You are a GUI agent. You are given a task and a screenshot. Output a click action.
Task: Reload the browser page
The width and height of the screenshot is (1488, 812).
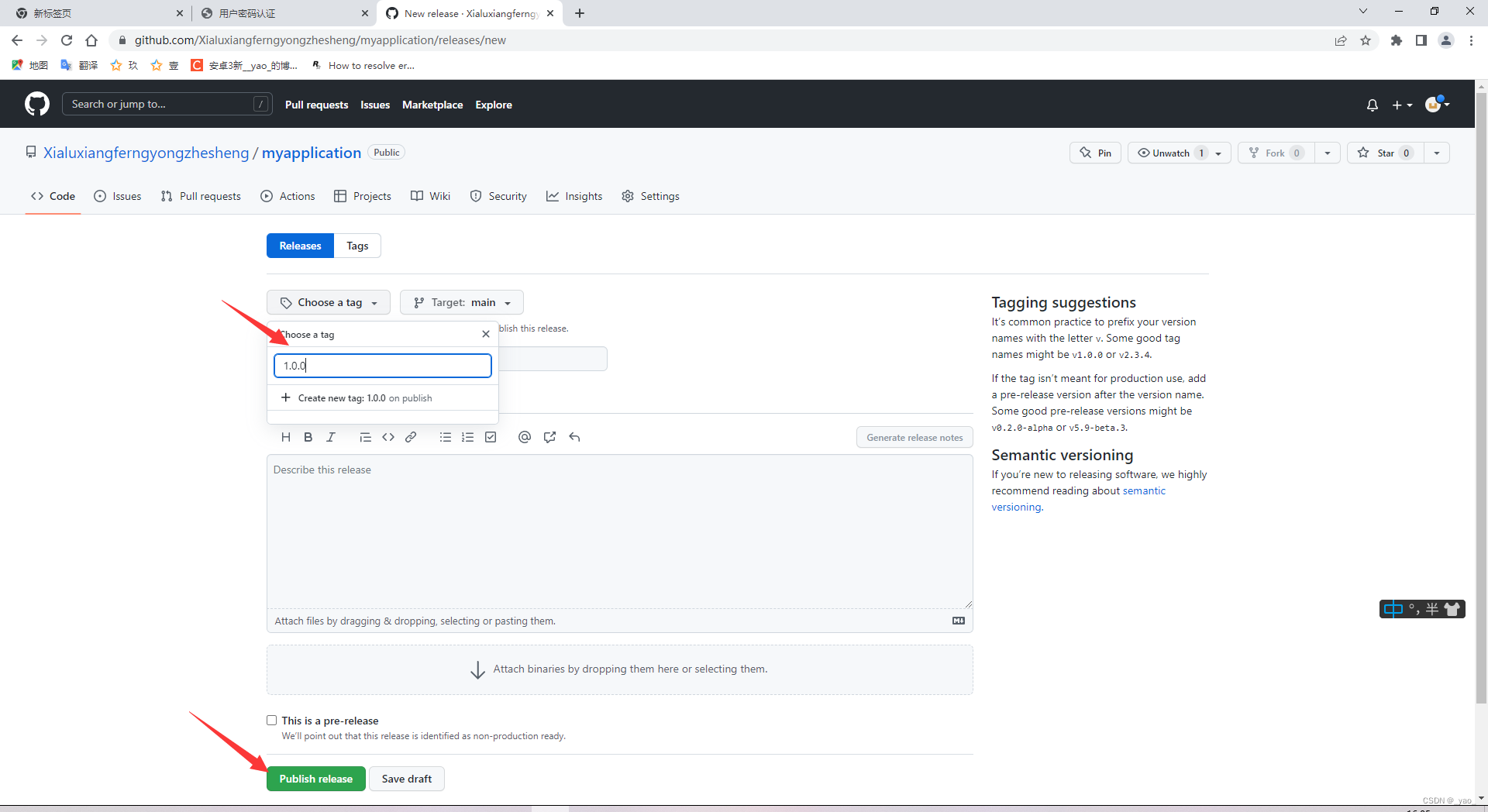67,40
